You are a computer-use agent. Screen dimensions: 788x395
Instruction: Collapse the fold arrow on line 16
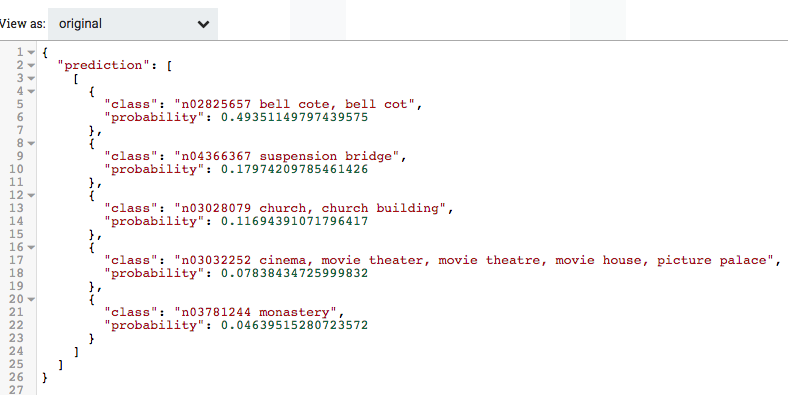[x=31, y=247]
